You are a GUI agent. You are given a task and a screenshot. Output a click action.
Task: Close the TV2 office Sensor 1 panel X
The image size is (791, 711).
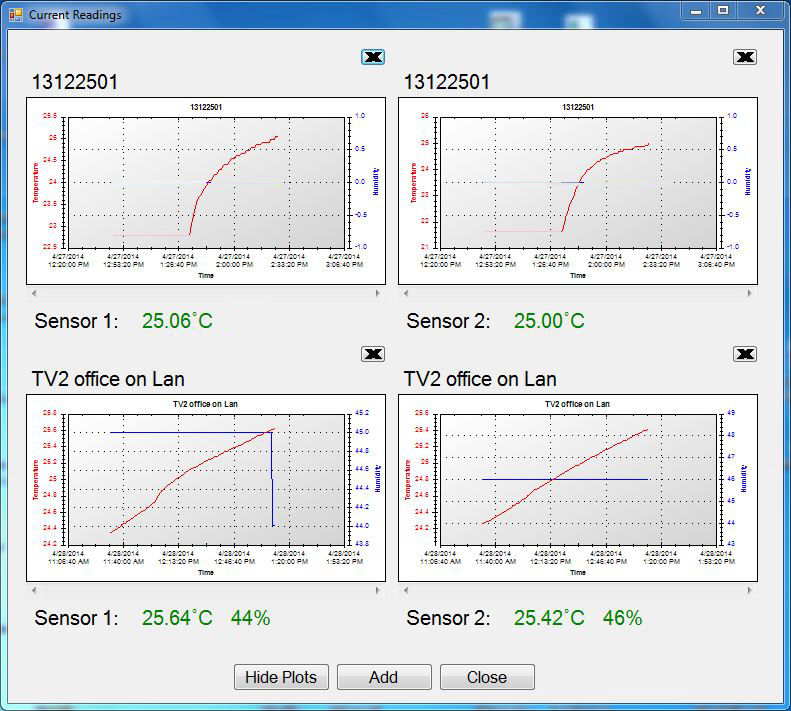[373, 354]
